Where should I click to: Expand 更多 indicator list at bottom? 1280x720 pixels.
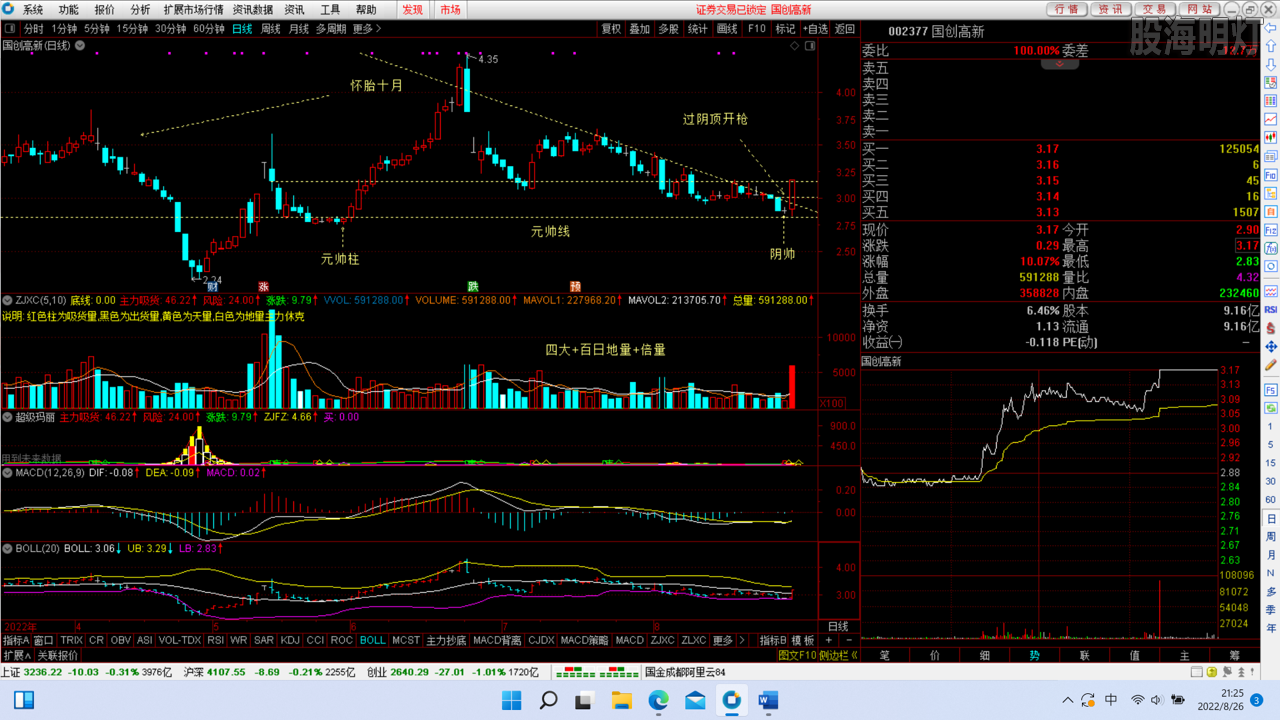[x=725, y=640]
